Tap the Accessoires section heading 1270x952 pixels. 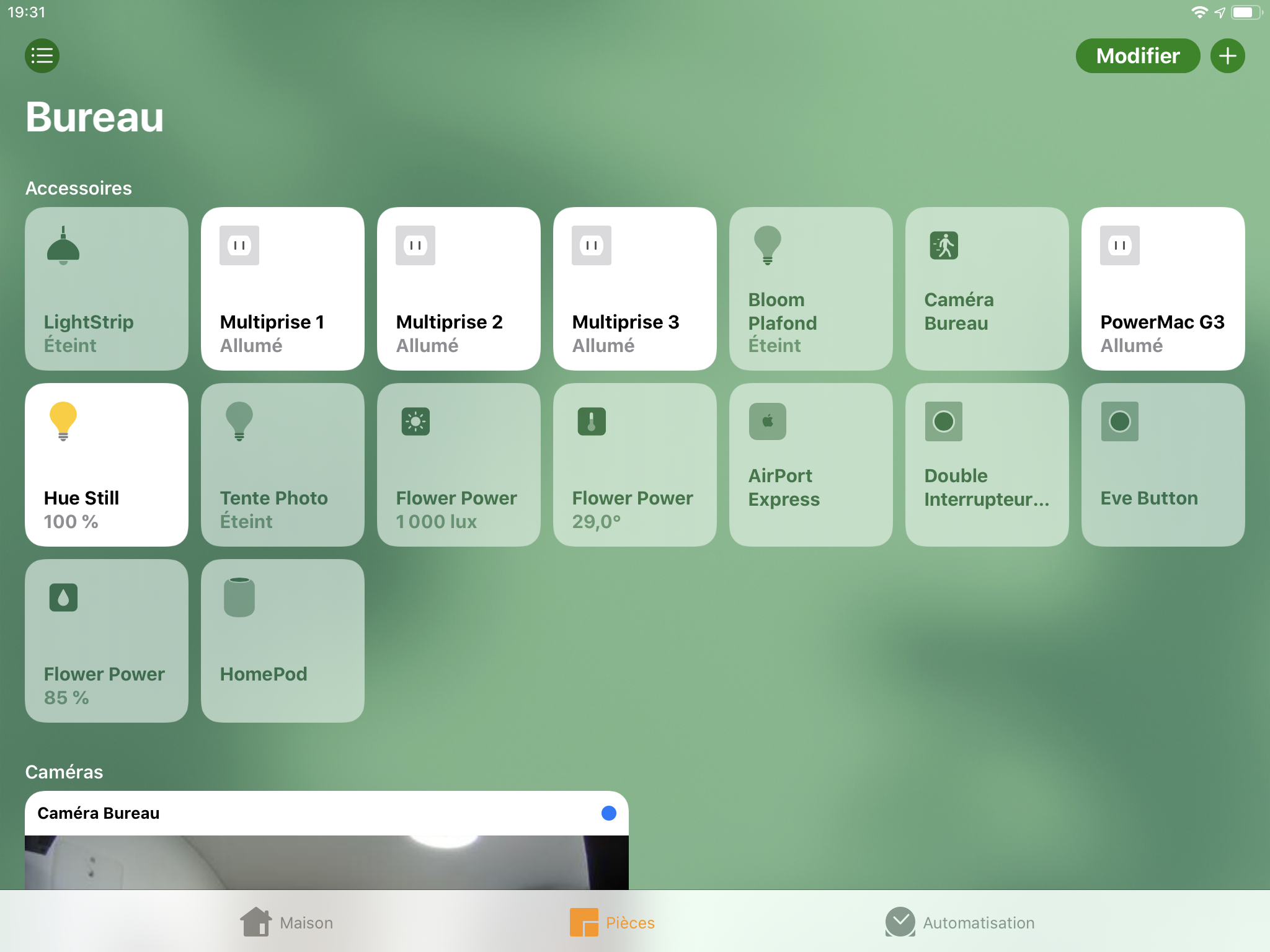point(79,188)
